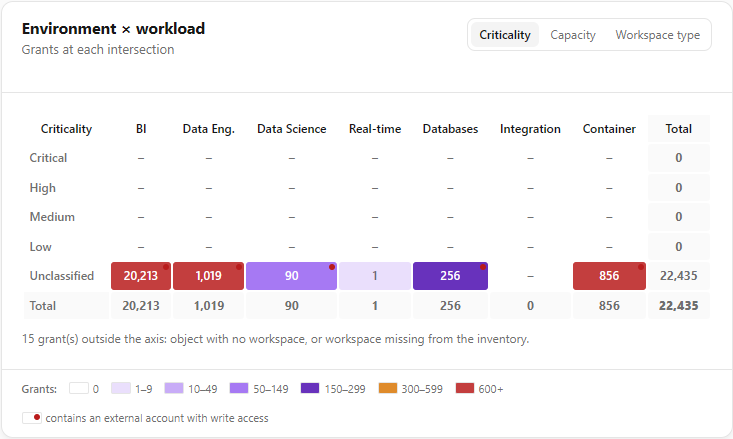
Task: Click the 15 grant(s) outside the axis note
Action: pos(275,339)
